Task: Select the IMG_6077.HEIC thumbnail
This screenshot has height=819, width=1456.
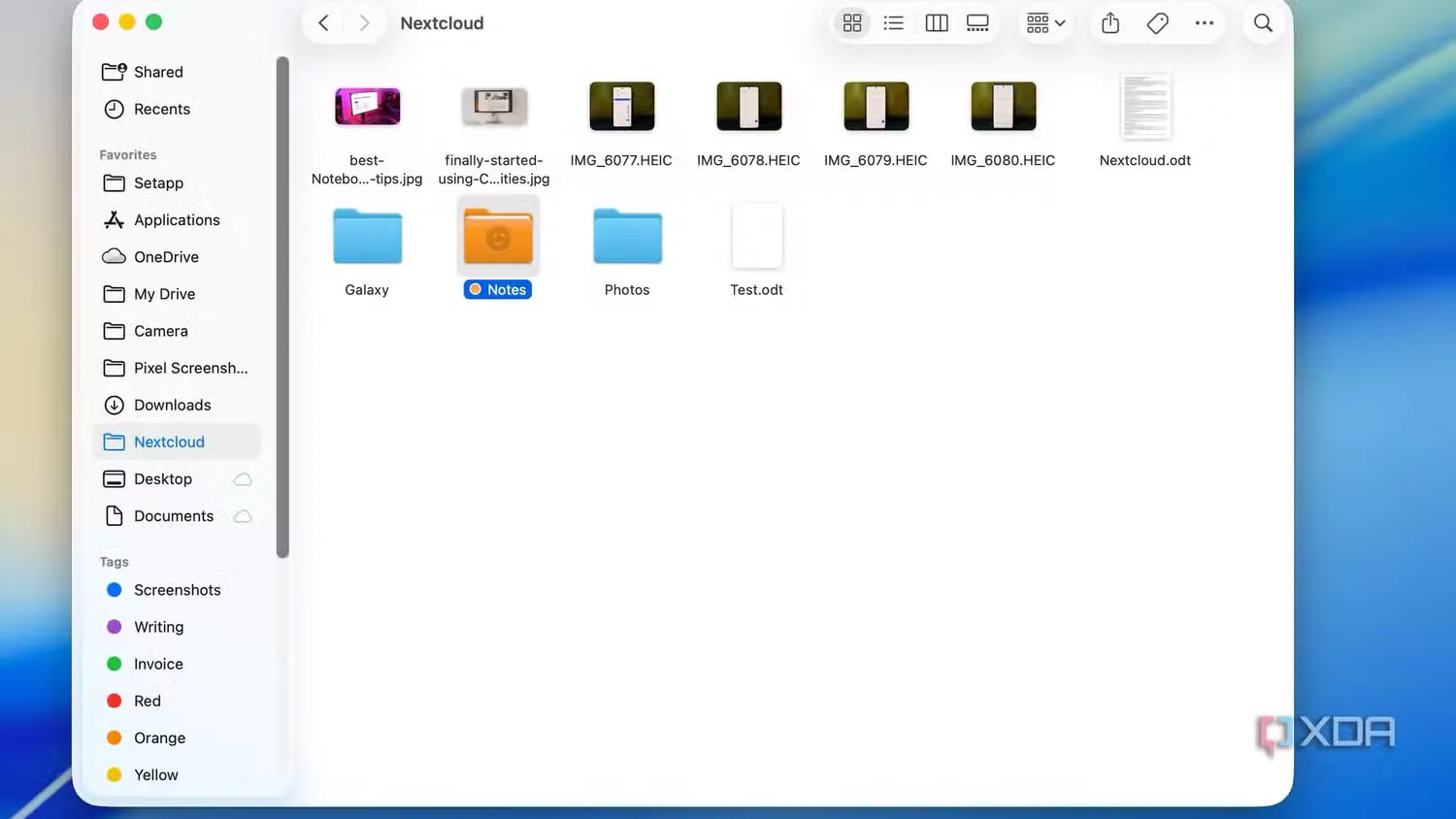Action: pyautogui.click(x=621, y=107)
